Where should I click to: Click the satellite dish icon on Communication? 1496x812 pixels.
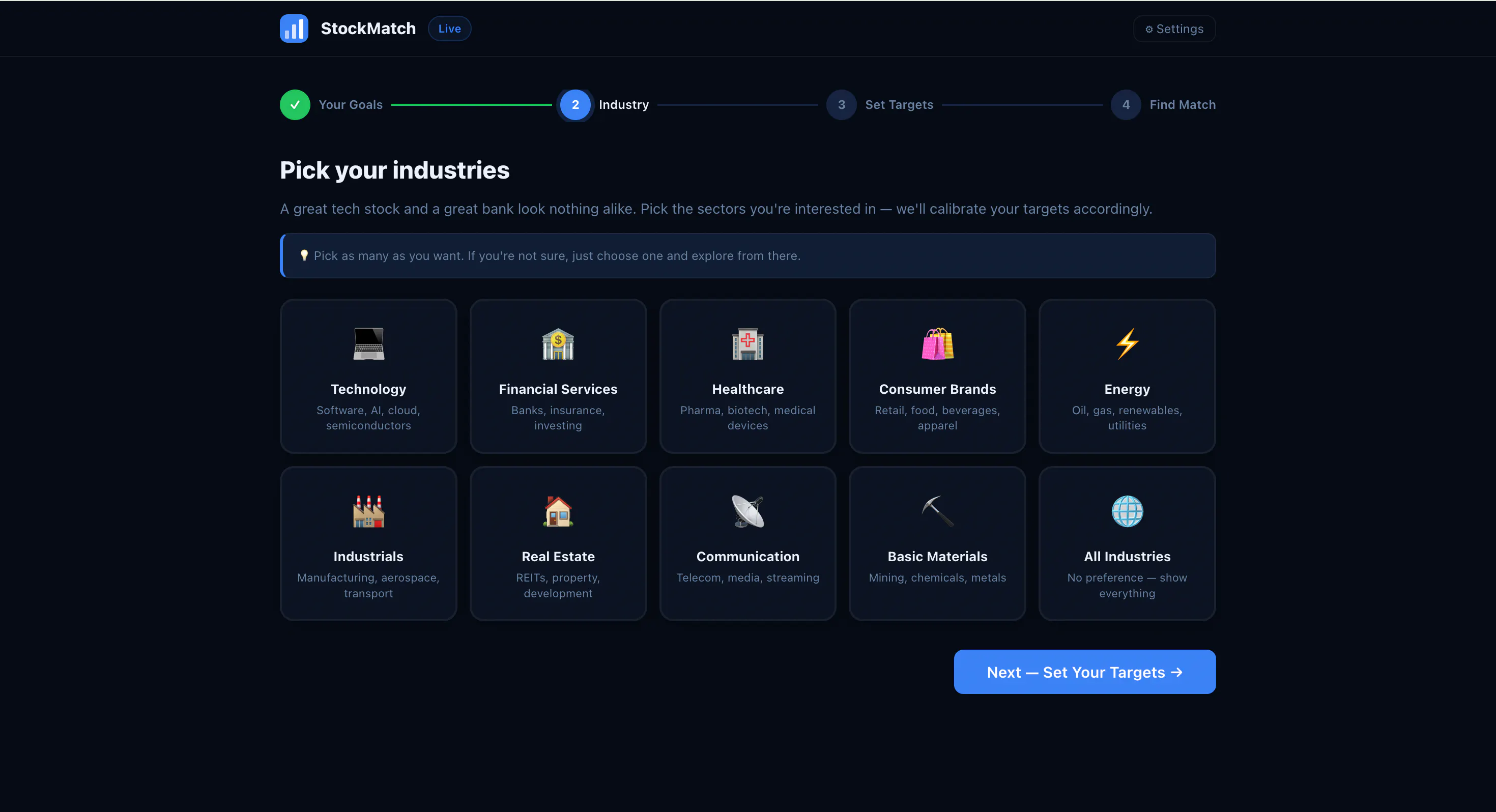[747, 511]
